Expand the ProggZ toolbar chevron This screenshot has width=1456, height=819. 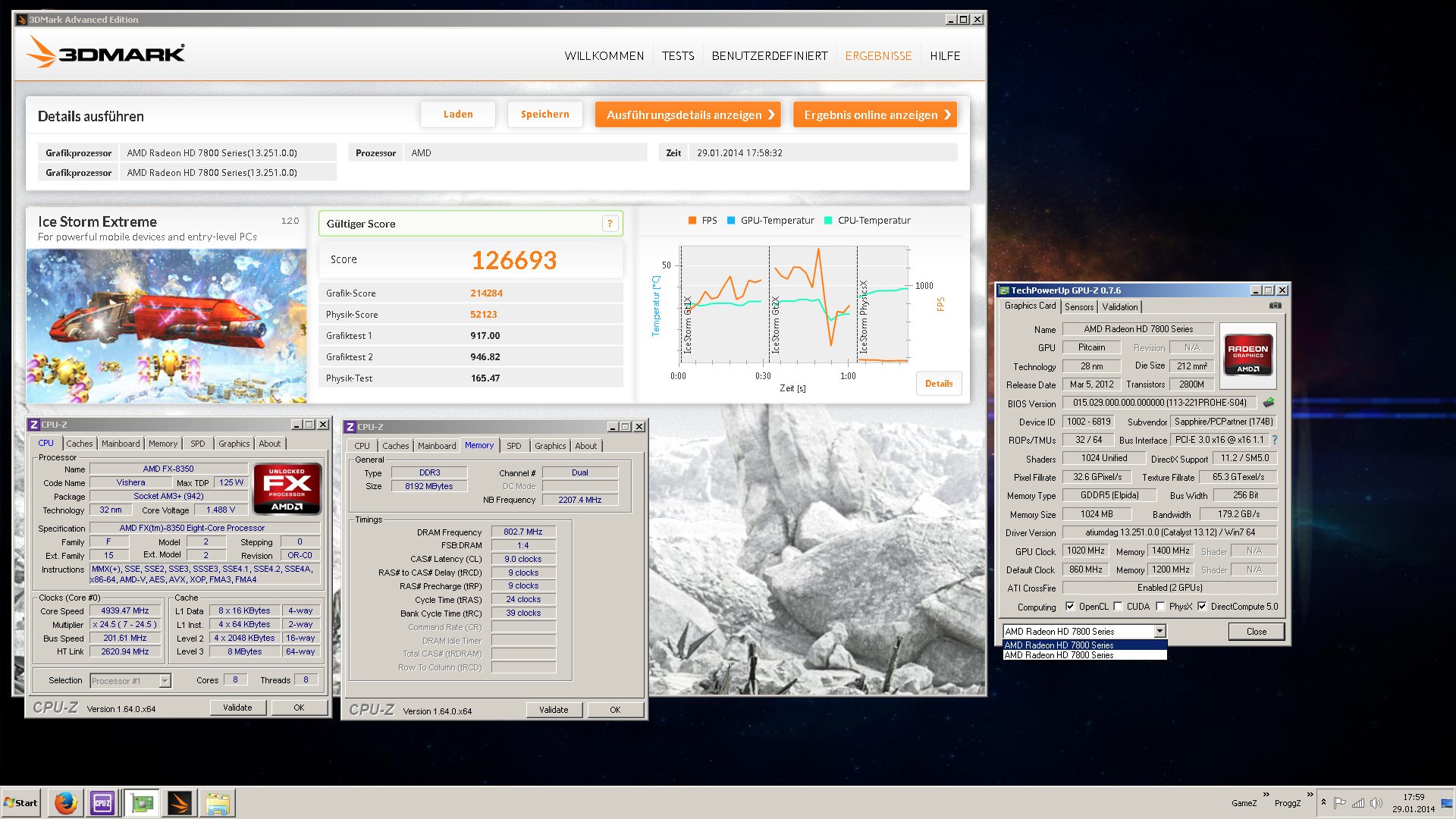coord(1310,795)
